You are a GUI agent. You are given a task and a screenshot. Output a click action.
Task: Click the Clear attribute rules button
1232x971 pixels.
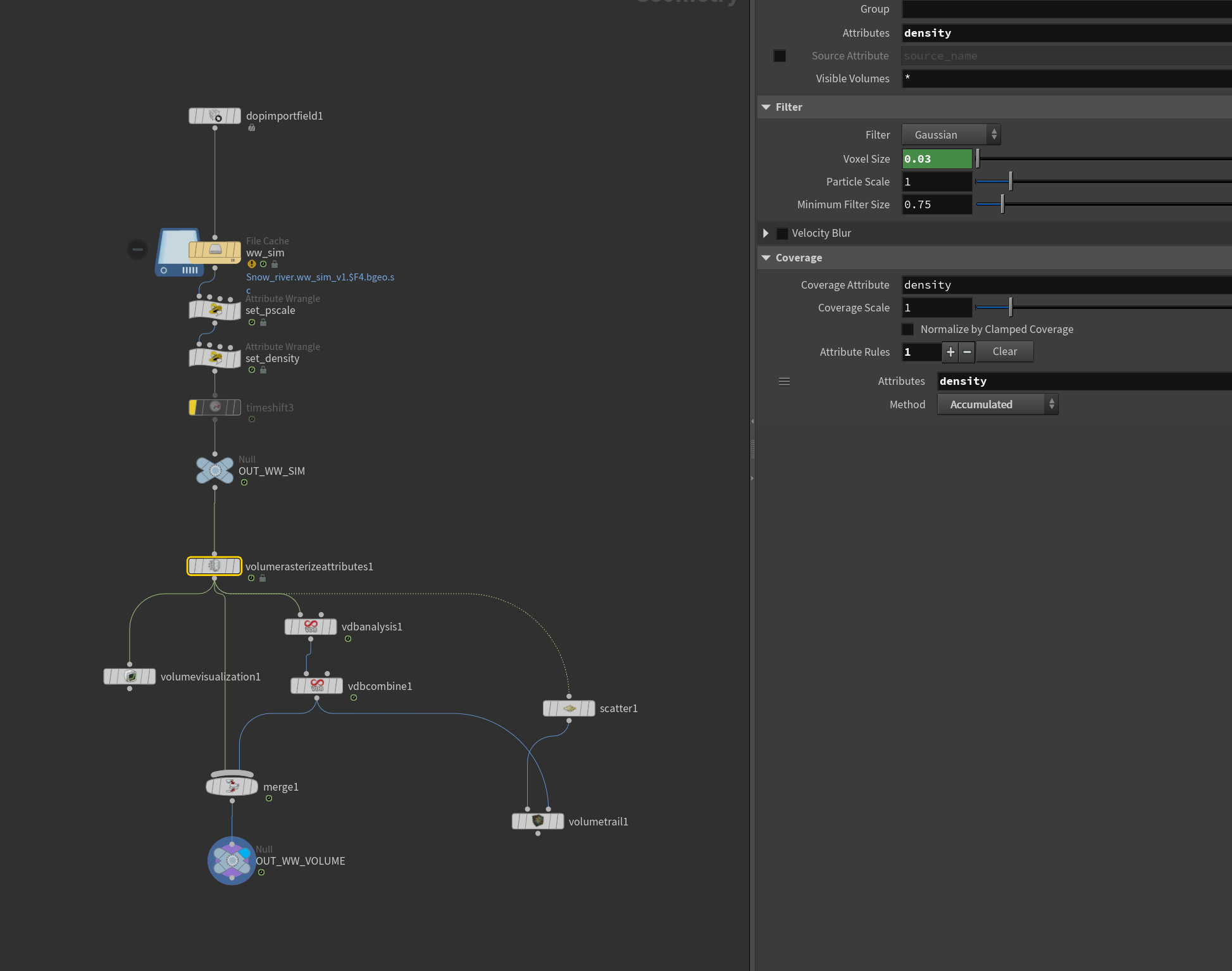click(1005, 351)
